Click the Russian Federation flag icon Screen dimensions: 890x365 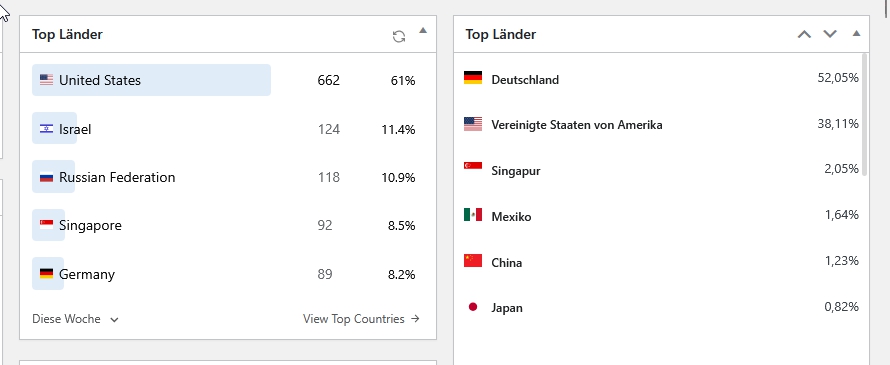47,177
